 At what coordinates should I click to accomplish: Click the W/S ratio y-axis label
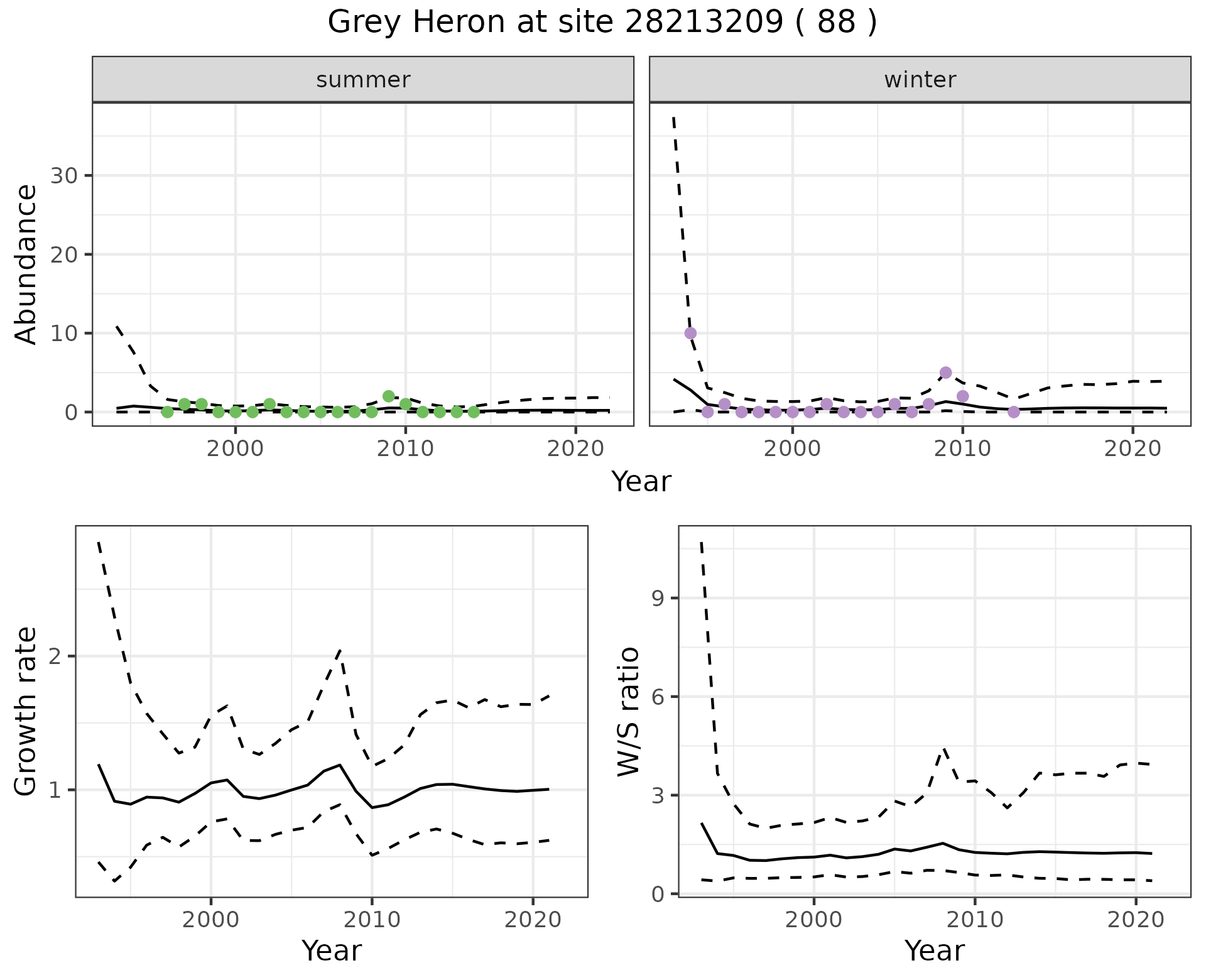[x=629, y=712]
